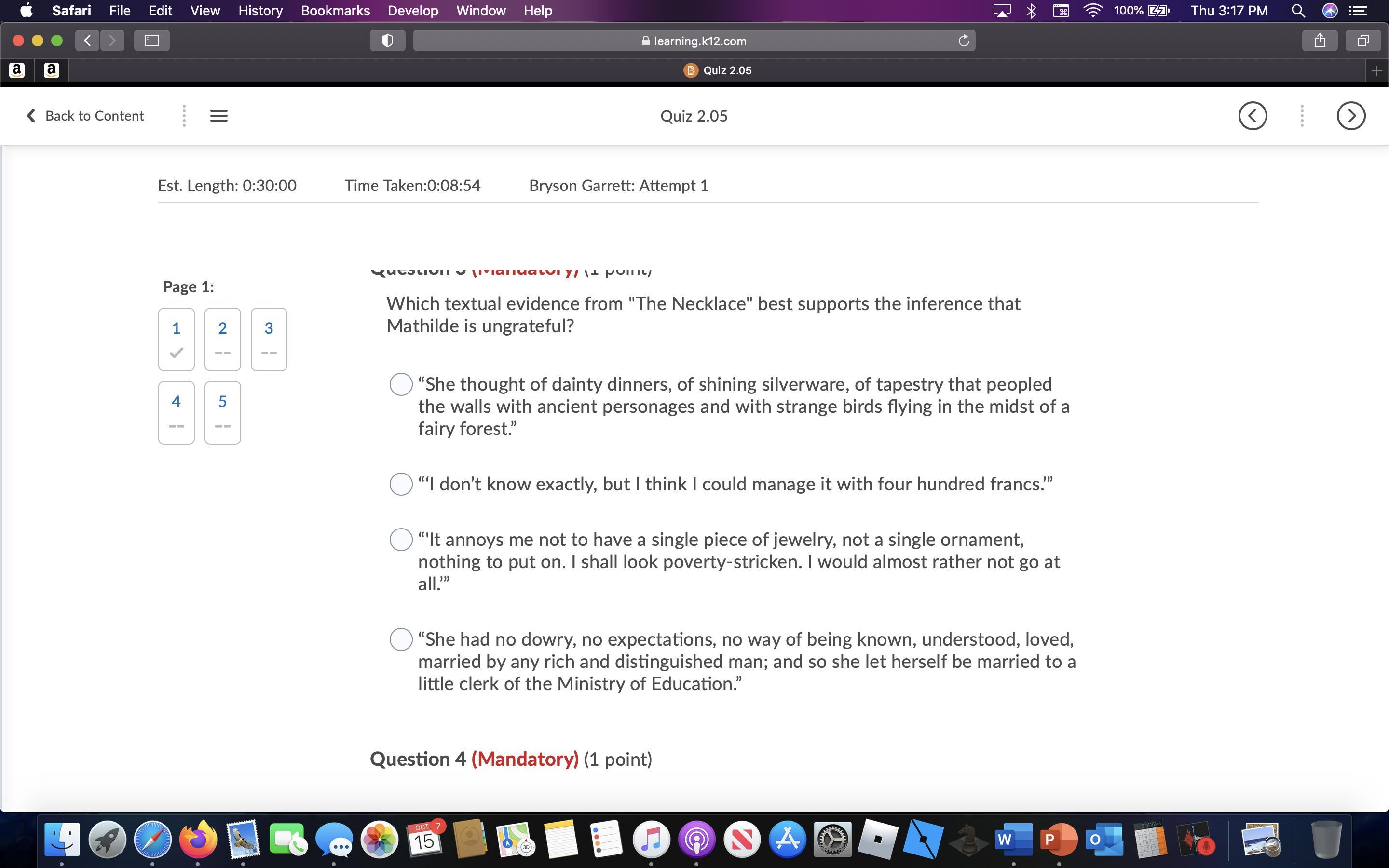
Task: Select the 'dainty dinners' answer option
Action: pos(401,384)
